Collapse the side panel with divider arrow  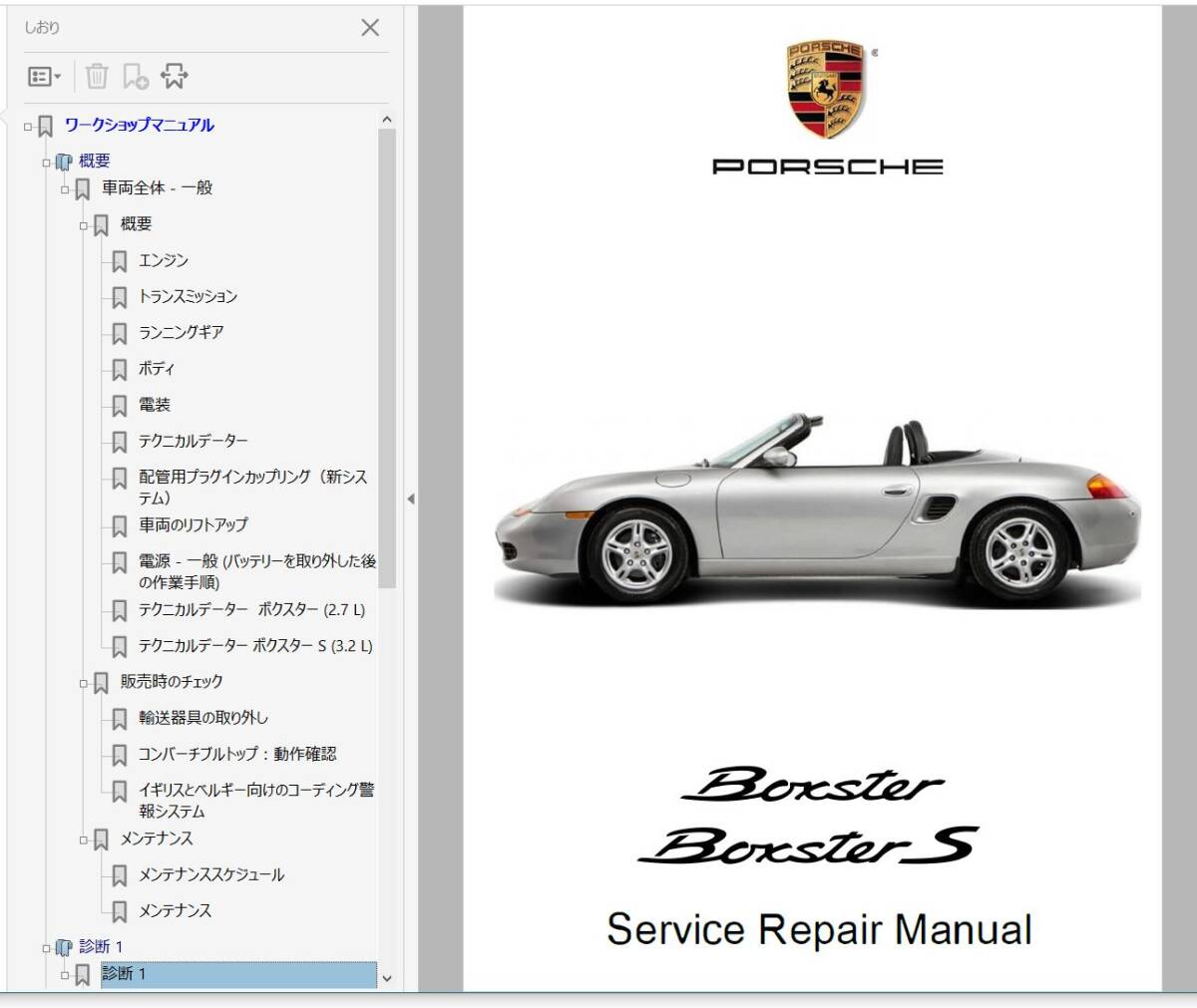(410, 500)
